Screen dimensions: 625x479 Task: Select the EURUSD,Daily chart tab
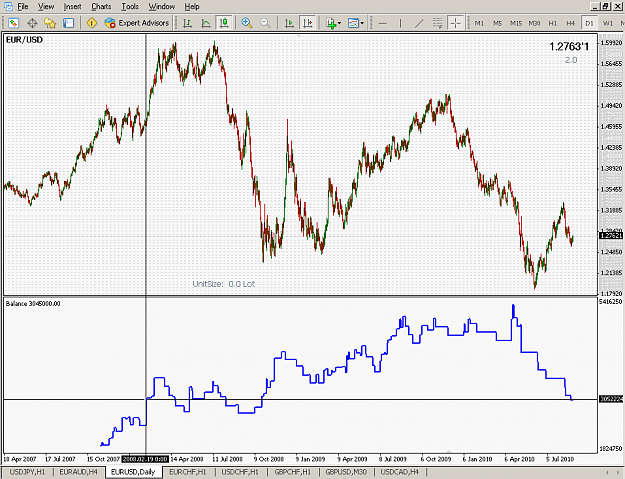[133, 472]
